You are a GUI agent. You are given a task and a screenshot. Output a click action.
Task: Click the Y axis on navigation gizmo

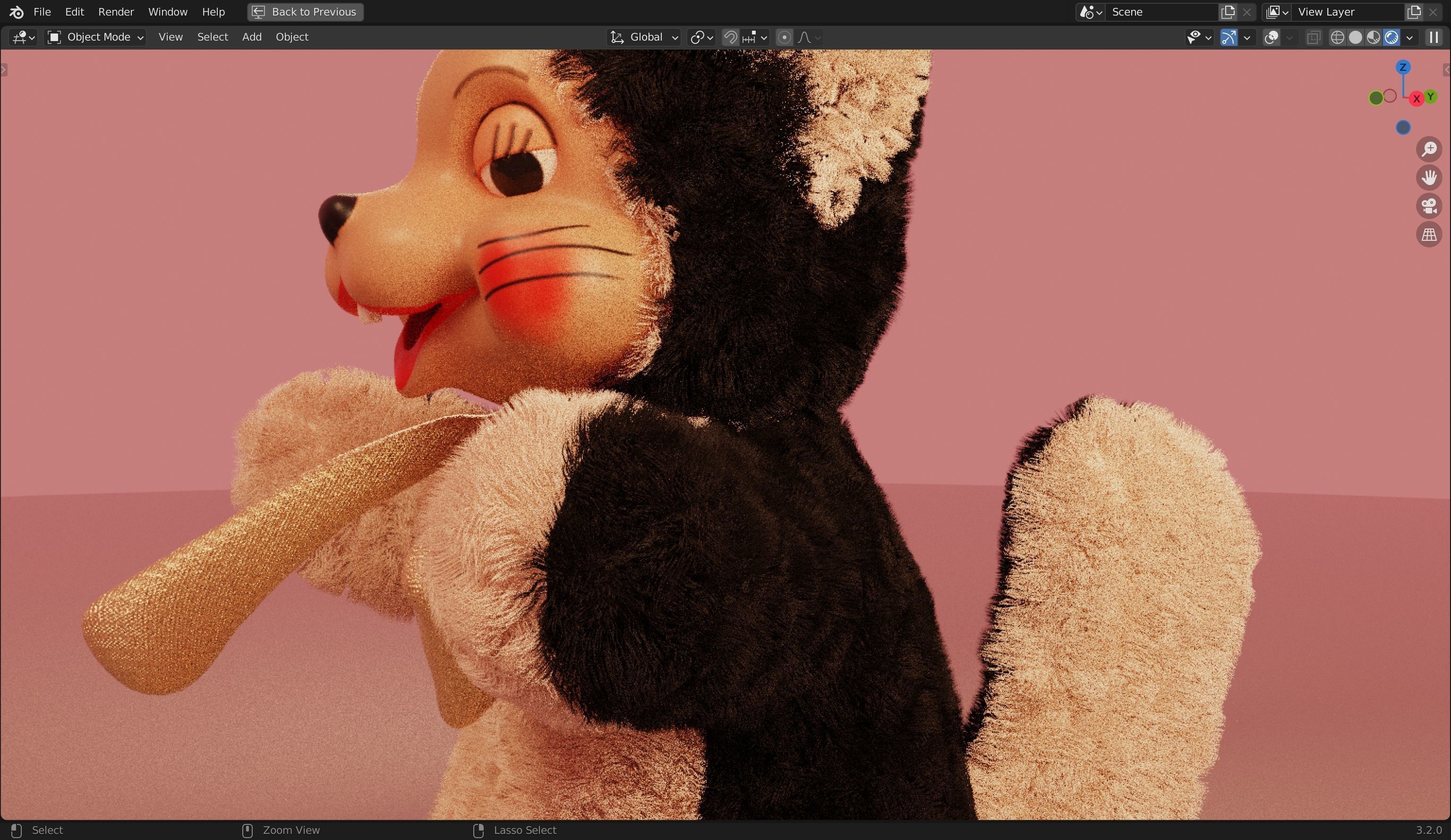pyautogui.click(x=1430, y=97)
